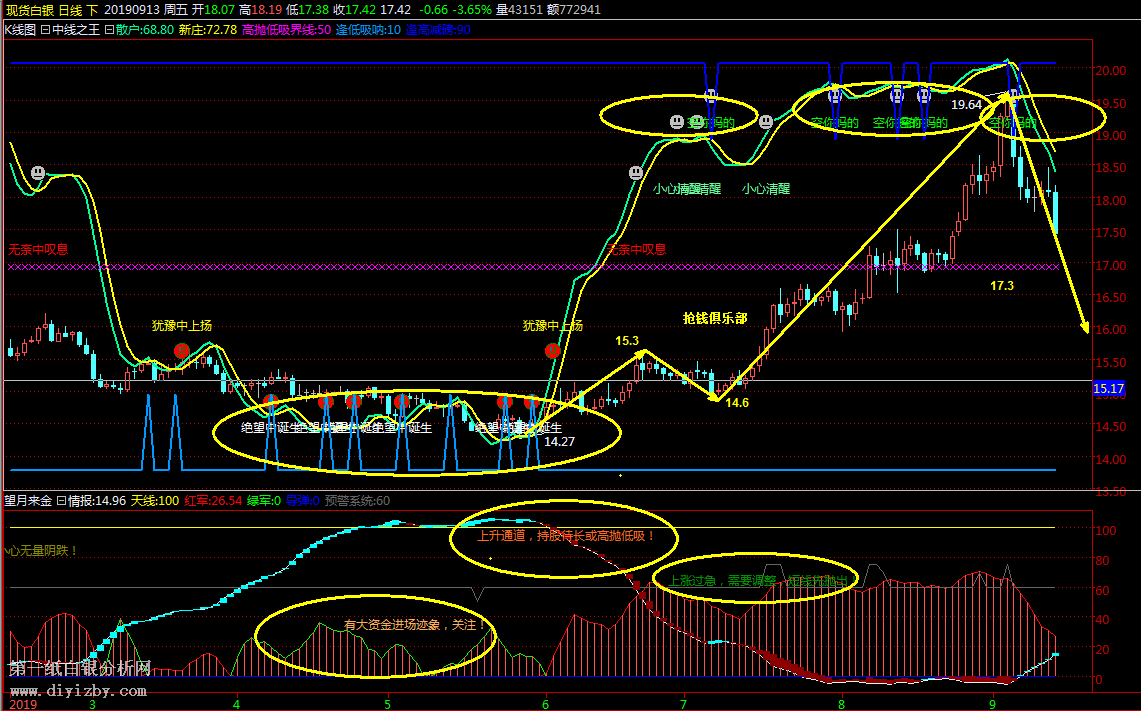Click the grey smiley just left of 19.64

pos(924,97)
